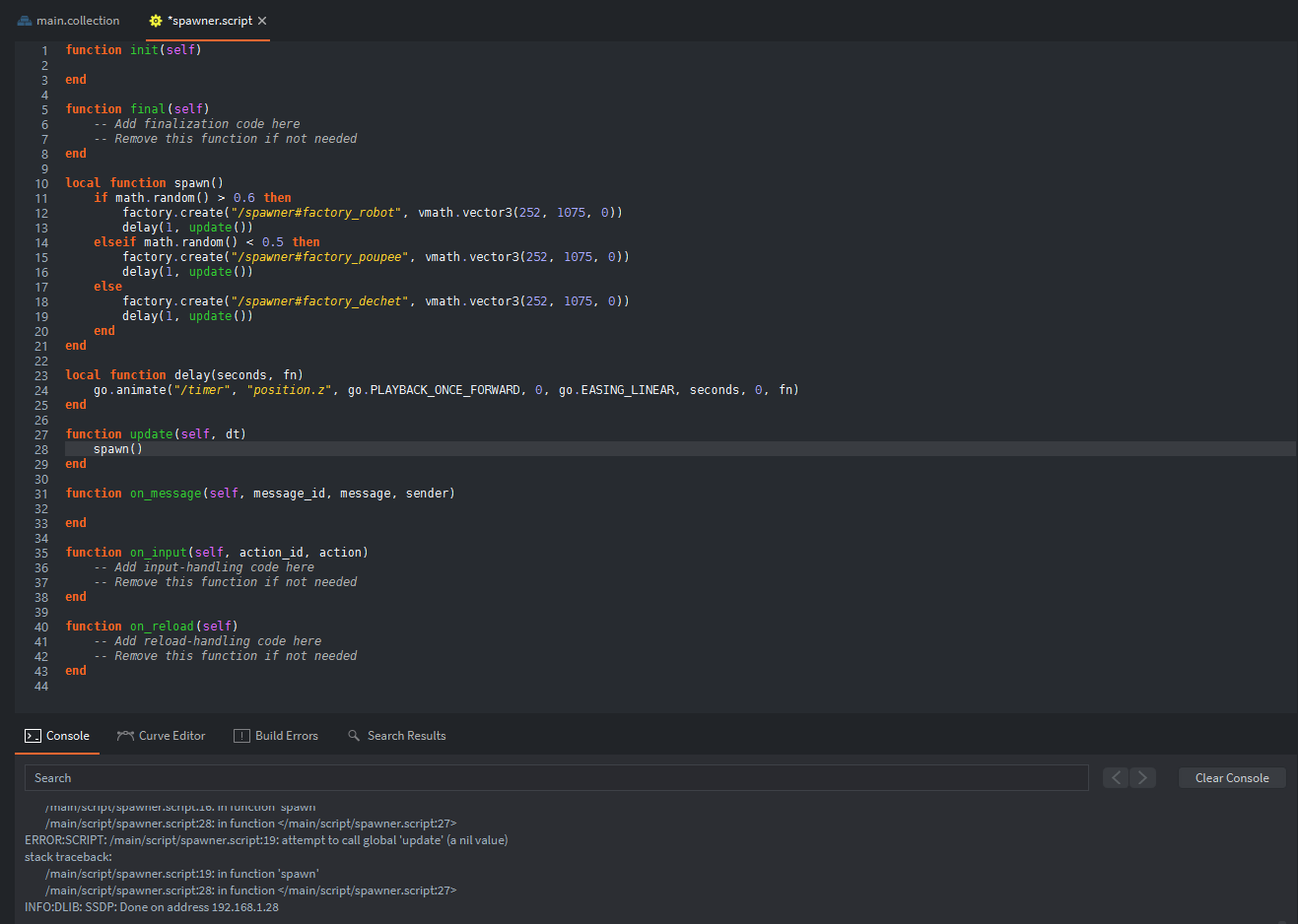The height and width of the screenshot is (924, 1298).
Task: Place cursor on 'function init(self)'
Action: (x=133, y=50)
